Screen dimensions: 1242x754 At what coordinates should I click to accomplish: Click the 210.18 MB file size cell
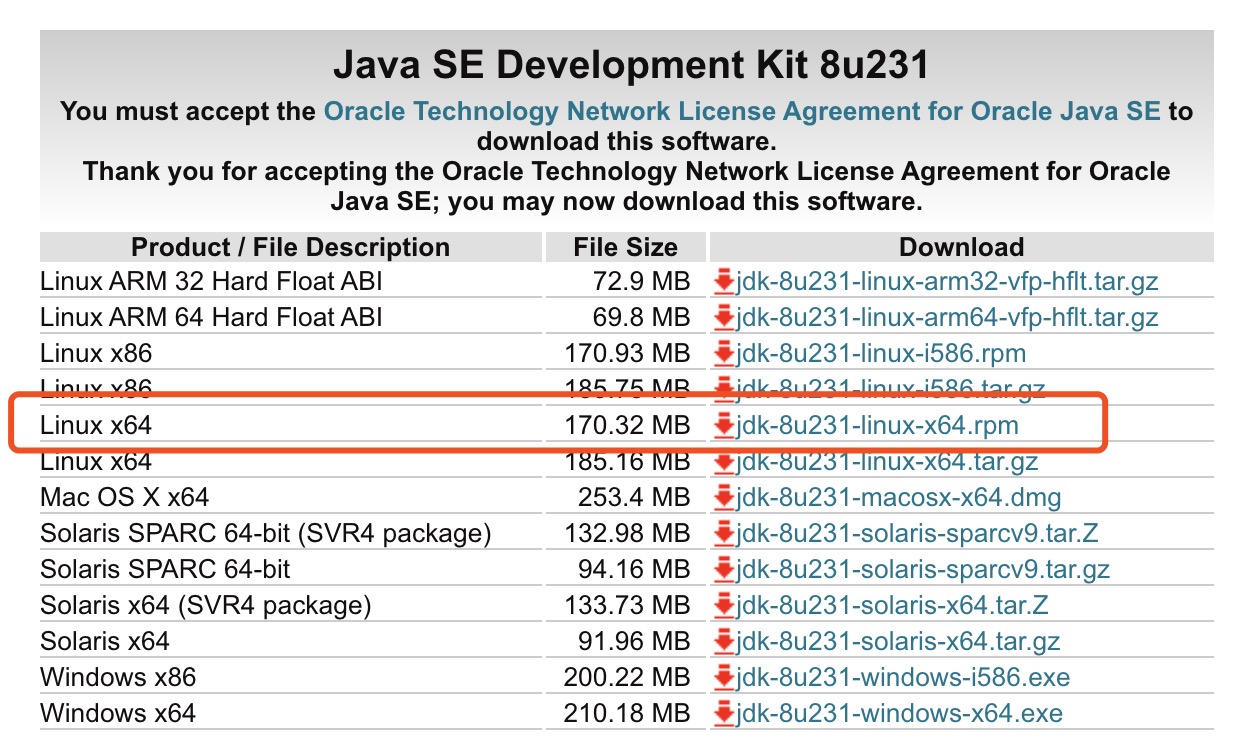626,714
